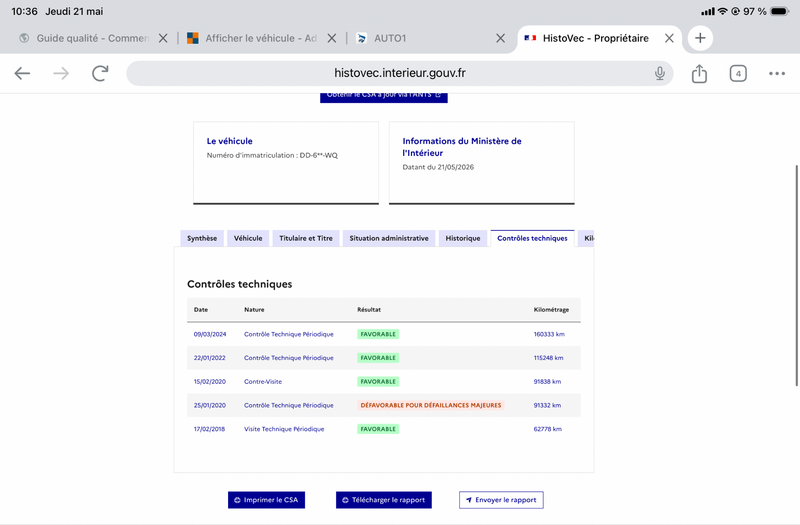Click the Imprimer le CSA button
The height and width of the screenshot is (525, 800).
(266, 500)
